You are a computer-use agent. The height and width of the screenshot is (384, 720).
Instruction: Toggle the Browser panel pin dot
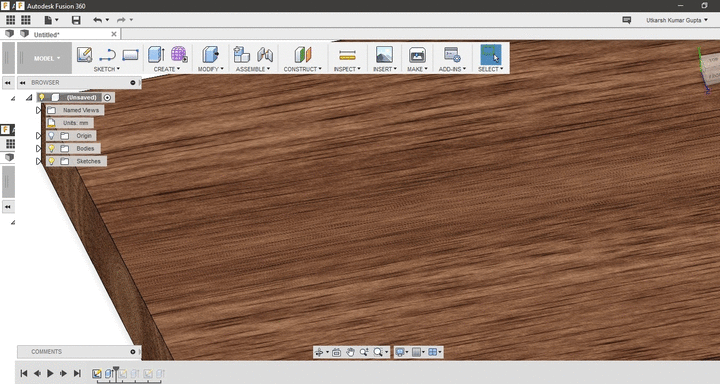(x=133, y=83)
